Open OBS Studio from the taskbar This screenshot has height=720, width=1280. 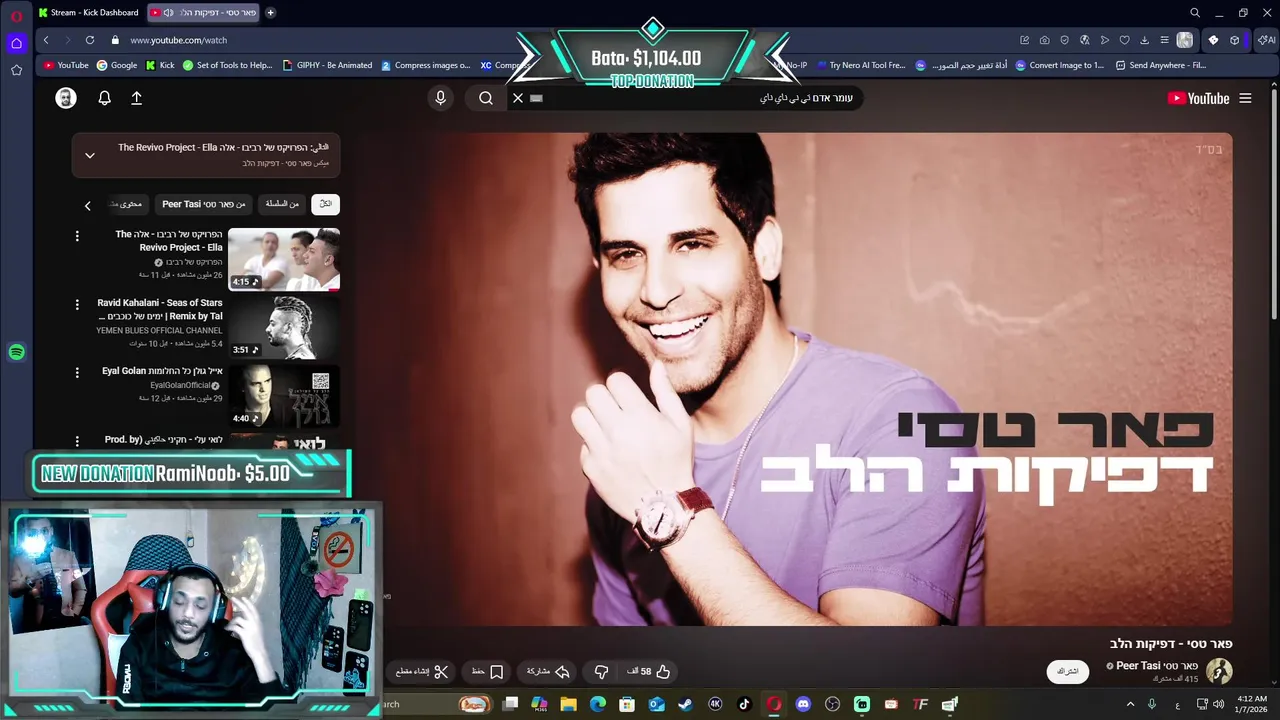(832, 704)
